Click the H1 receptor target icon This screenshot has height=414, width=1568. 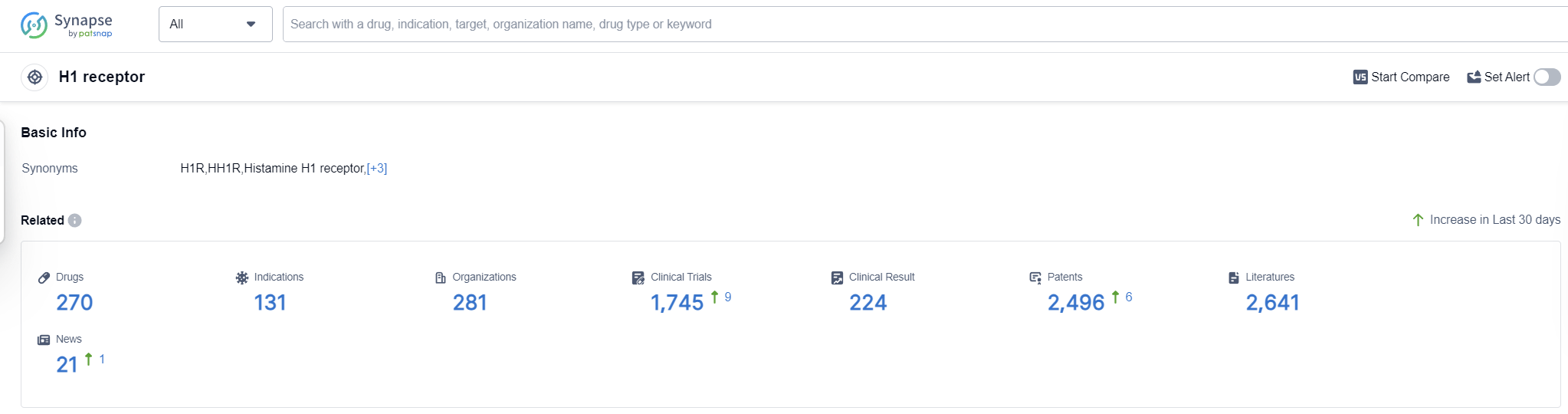pos(34,77)
